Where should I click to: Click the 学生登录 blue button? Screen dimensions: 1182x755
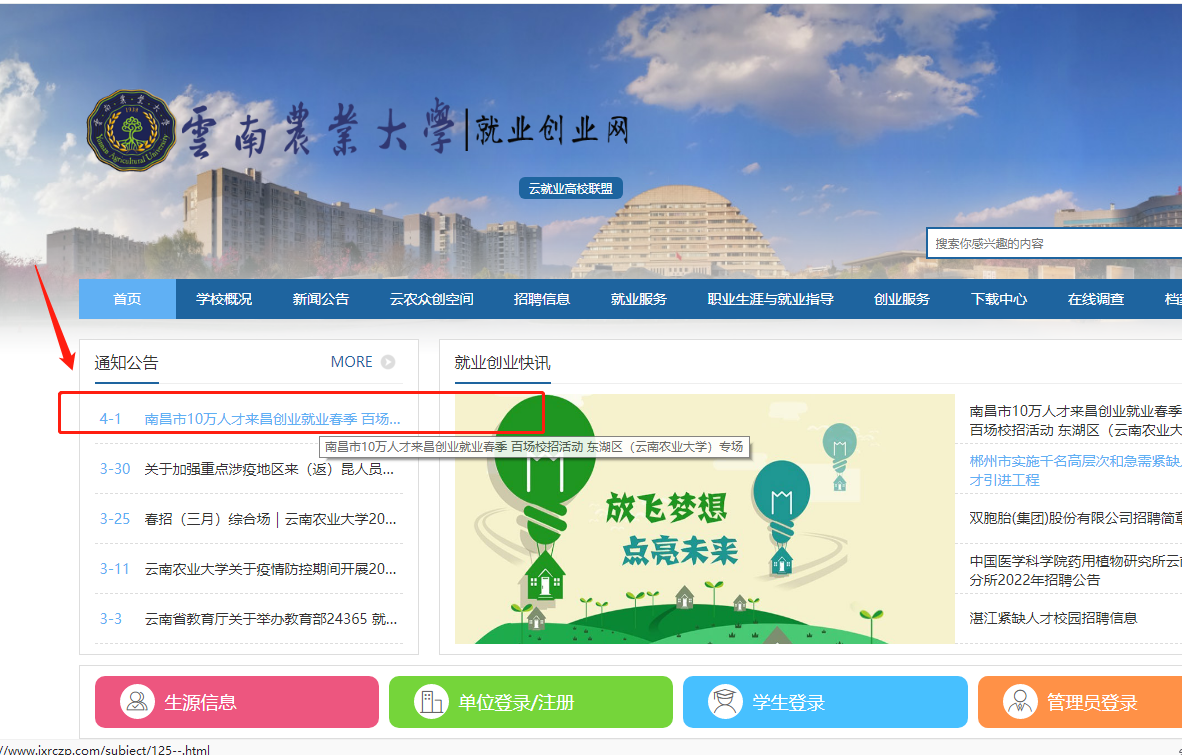tap(825, 702)
